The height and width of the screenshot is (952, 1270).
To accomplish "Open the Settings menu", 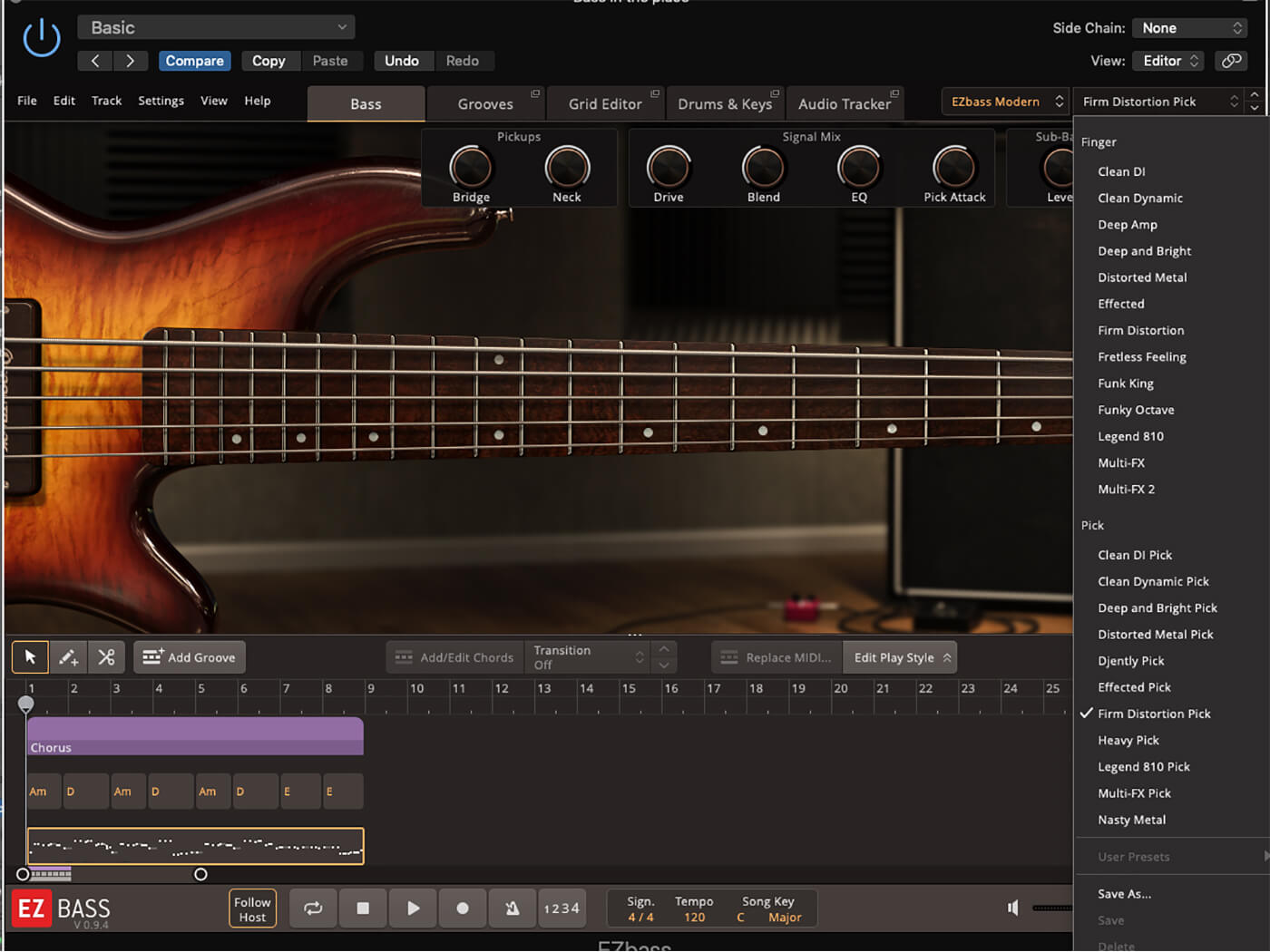I will coord(161,101).
